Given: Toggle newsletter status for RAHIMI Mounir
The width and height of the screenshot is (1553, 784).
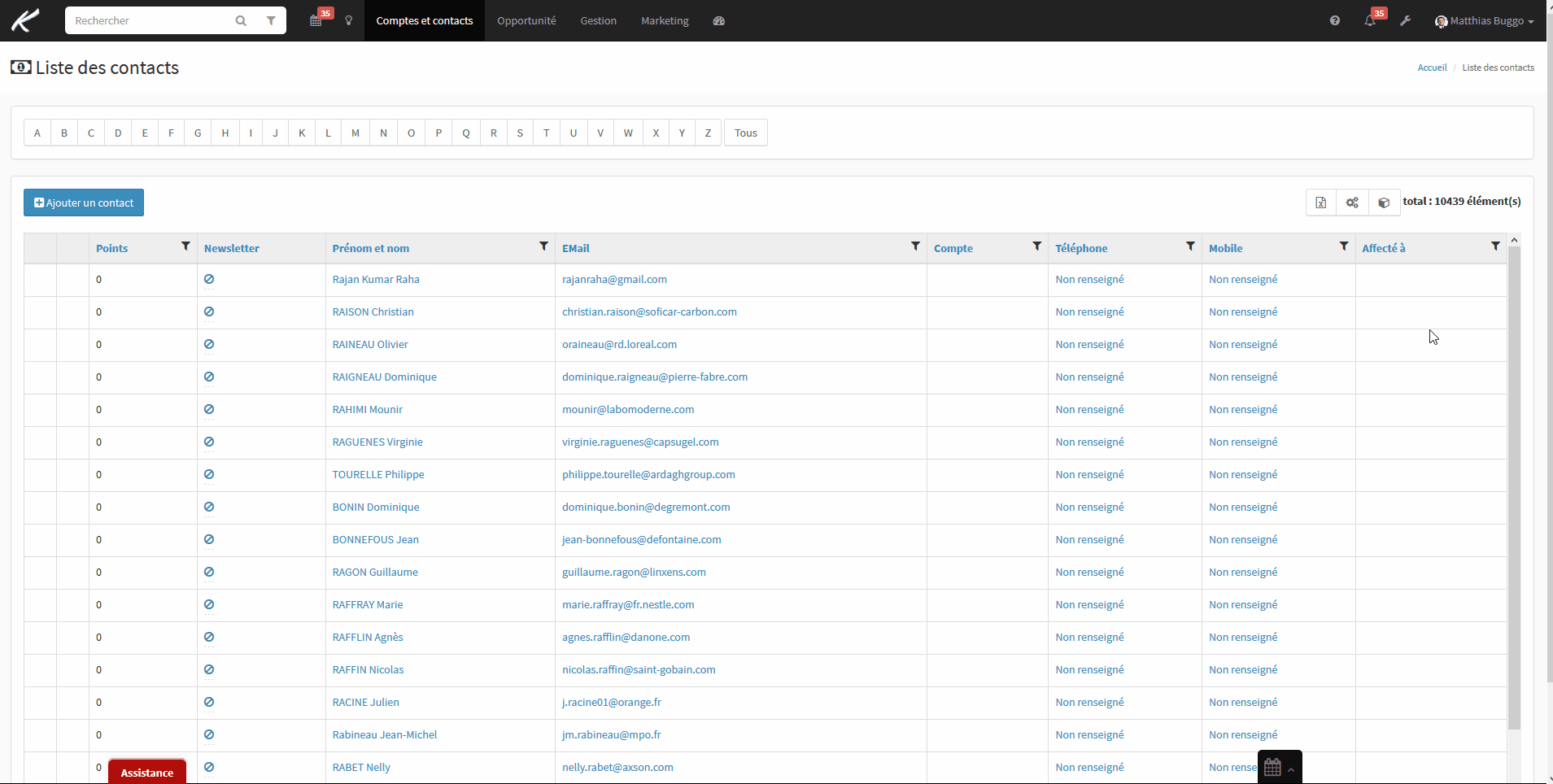Looking at the screenshot, I should point(209,409).
